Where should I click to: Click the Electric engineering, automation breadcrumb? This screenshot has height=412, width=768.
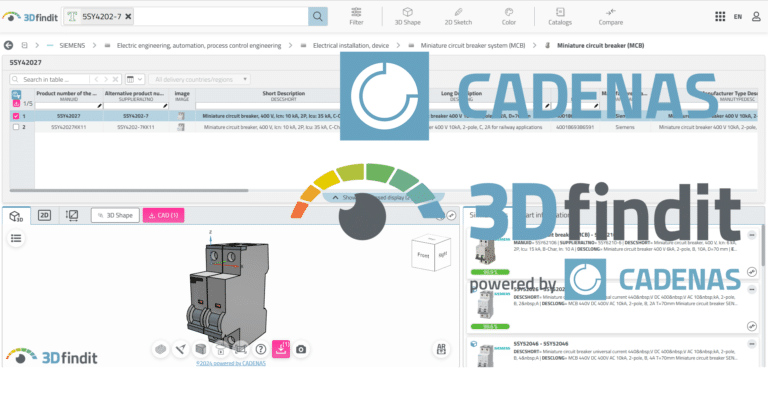click(x=199, y=45)
